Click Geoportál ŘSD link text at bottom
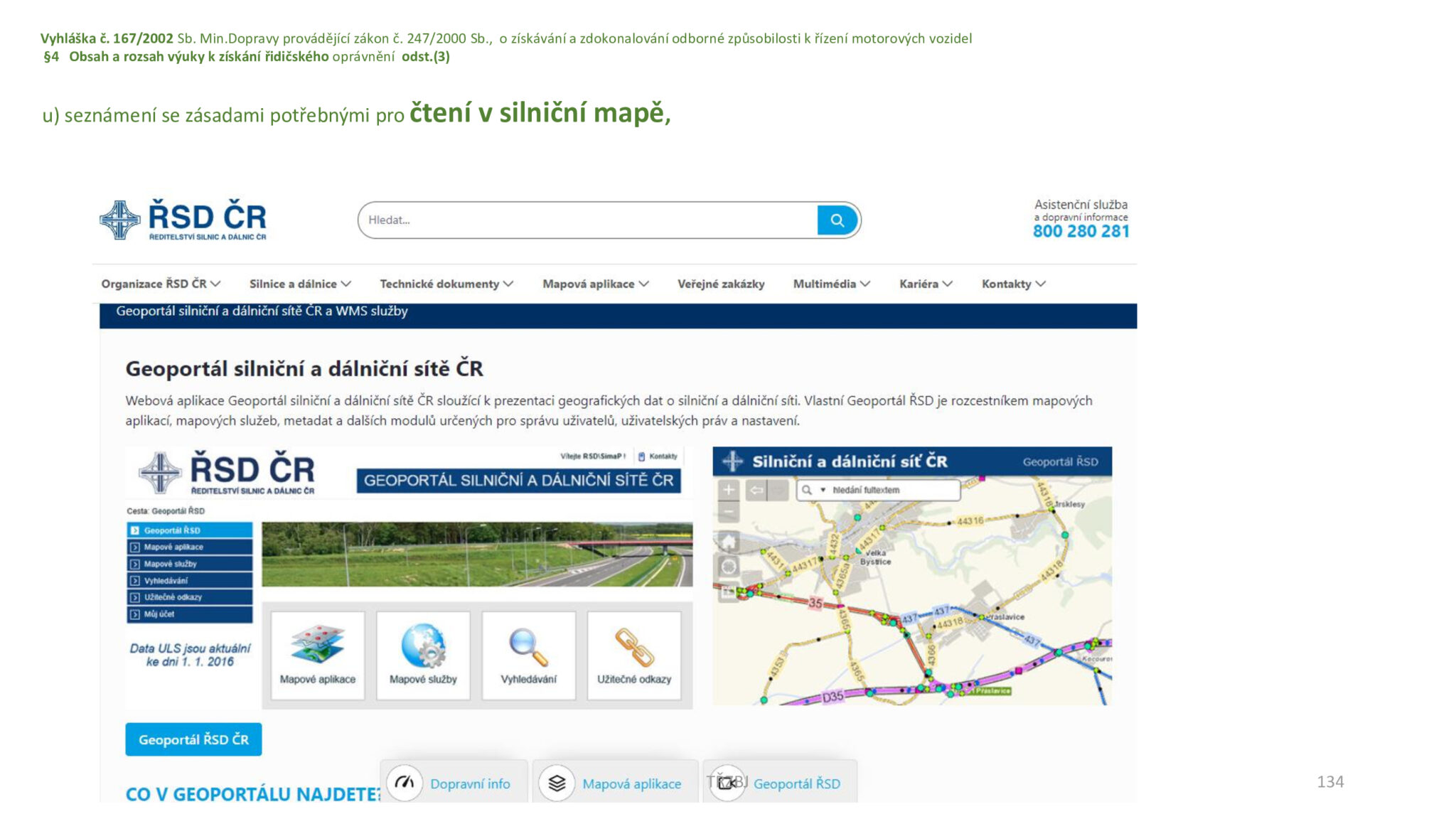Image resolution: width=1456 pixels, height=819 pixels. pyautogui.click(x=797, y=783)
